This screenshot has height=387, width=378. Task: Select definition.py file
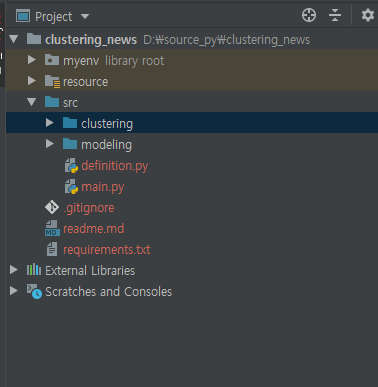tap(192, 166)
